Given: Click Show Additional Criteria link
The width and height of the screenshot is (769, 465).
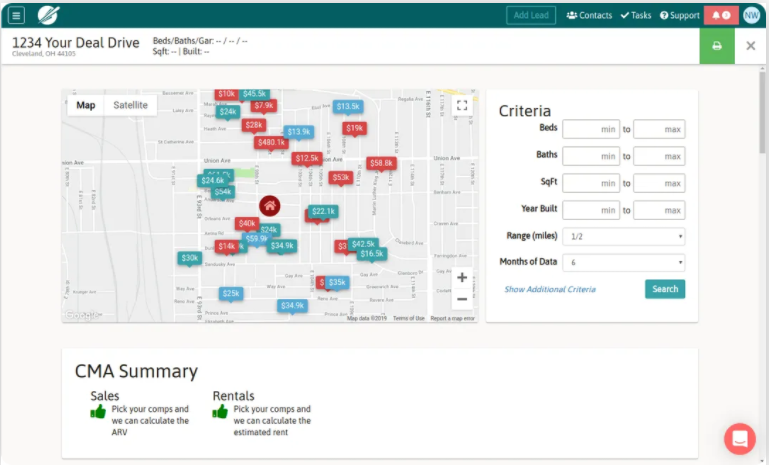Looking at the screenshot, I should click(550, 289).
